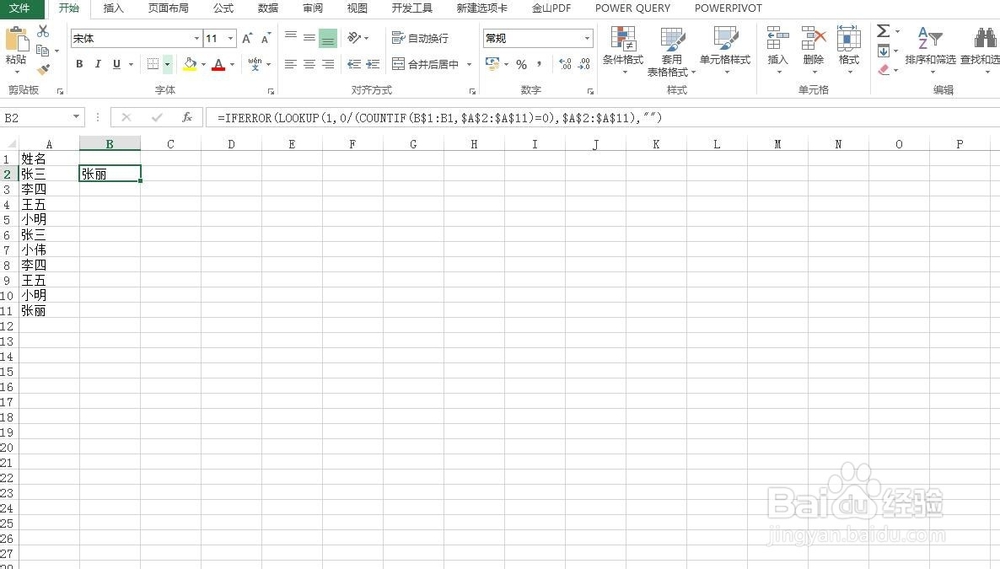
Task: Open merge and center dropdown arrow
Action: pyautogui.click(x=469, y=64)
